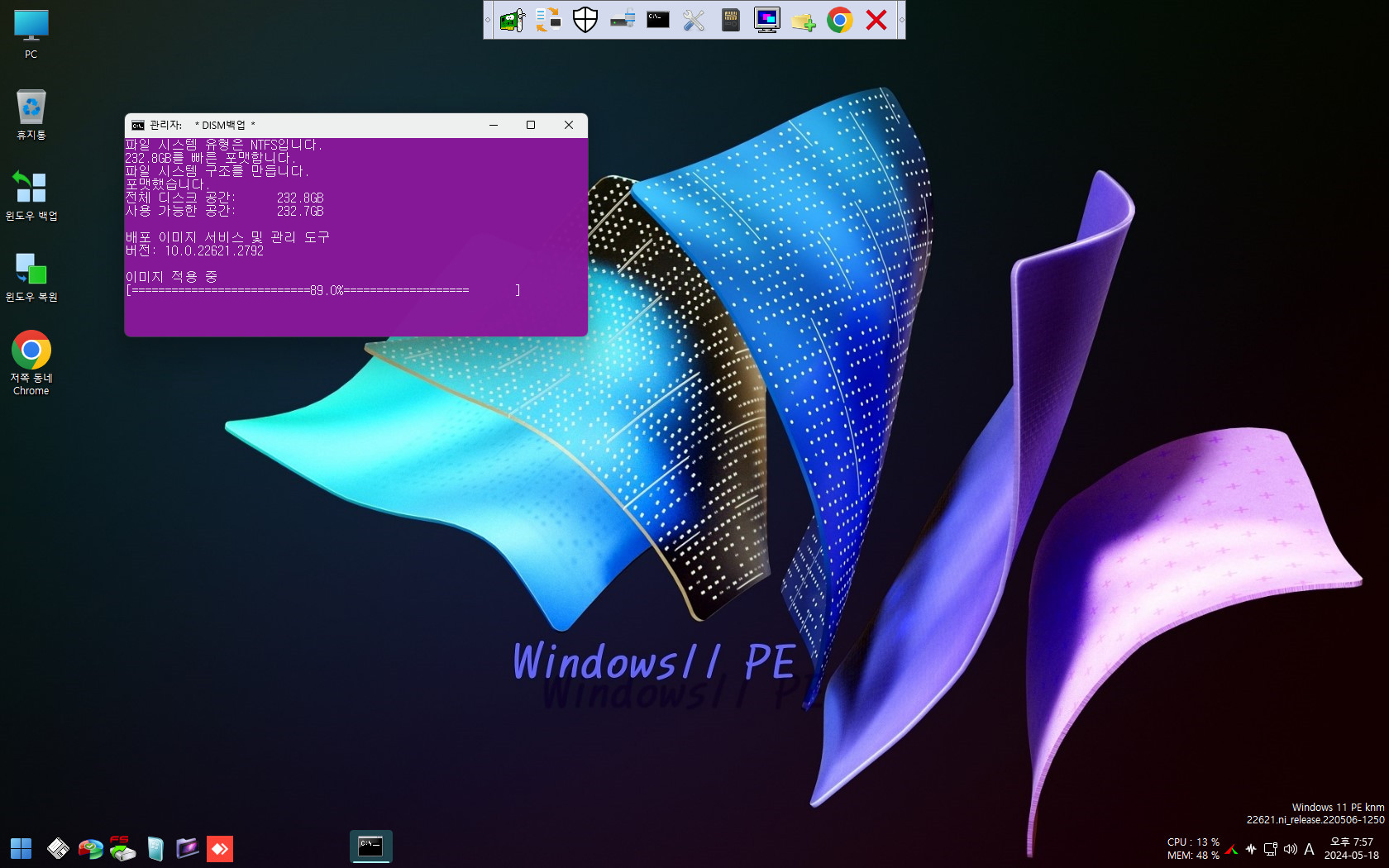This screenshot has height=868, width=1389.
Task: Open the PC desktop icon
Action: [31, 34]
